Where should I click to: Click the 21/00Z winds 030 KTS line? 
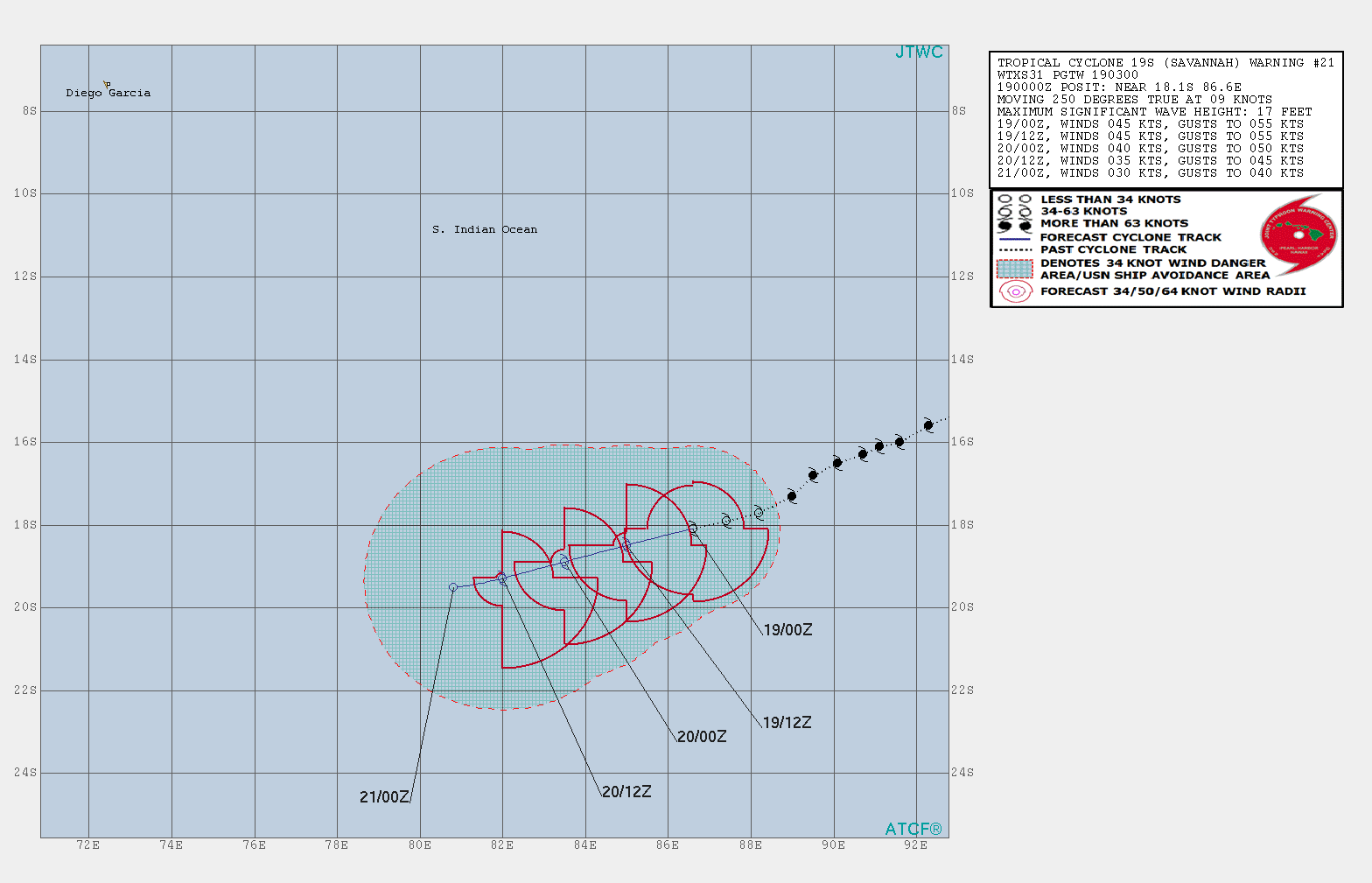click(1151, 173)
